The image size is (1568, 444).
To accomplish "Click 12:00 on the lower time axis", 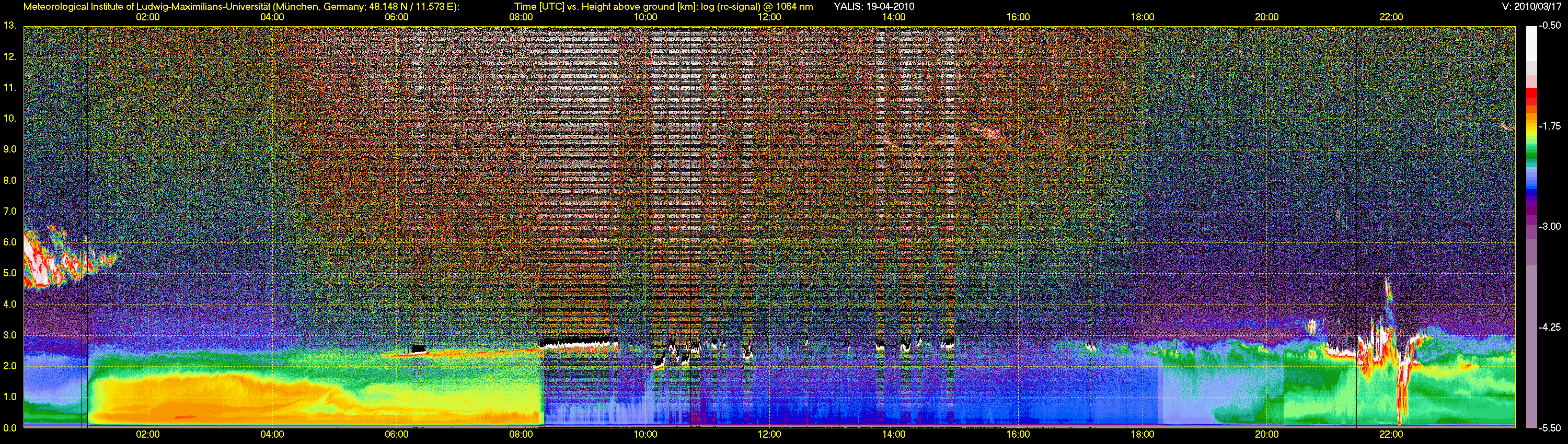I will pos(769,434).
